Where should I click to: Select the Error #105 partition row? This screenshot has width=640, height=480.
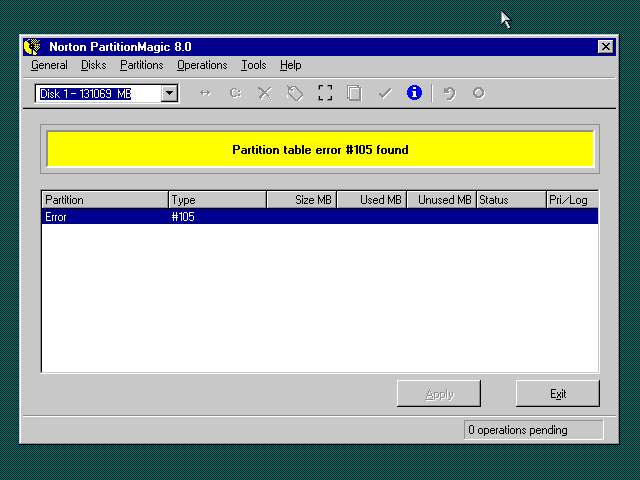[320, 216]
